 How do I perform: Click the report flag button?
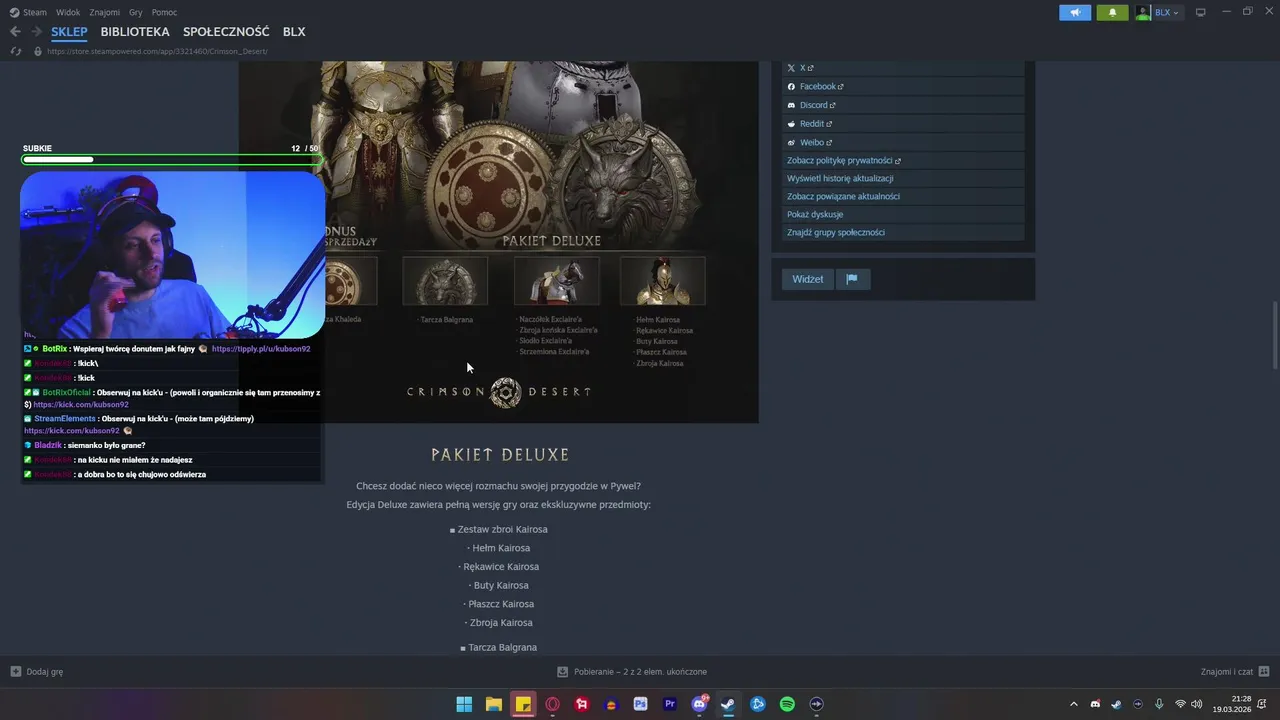click(852, 279)
